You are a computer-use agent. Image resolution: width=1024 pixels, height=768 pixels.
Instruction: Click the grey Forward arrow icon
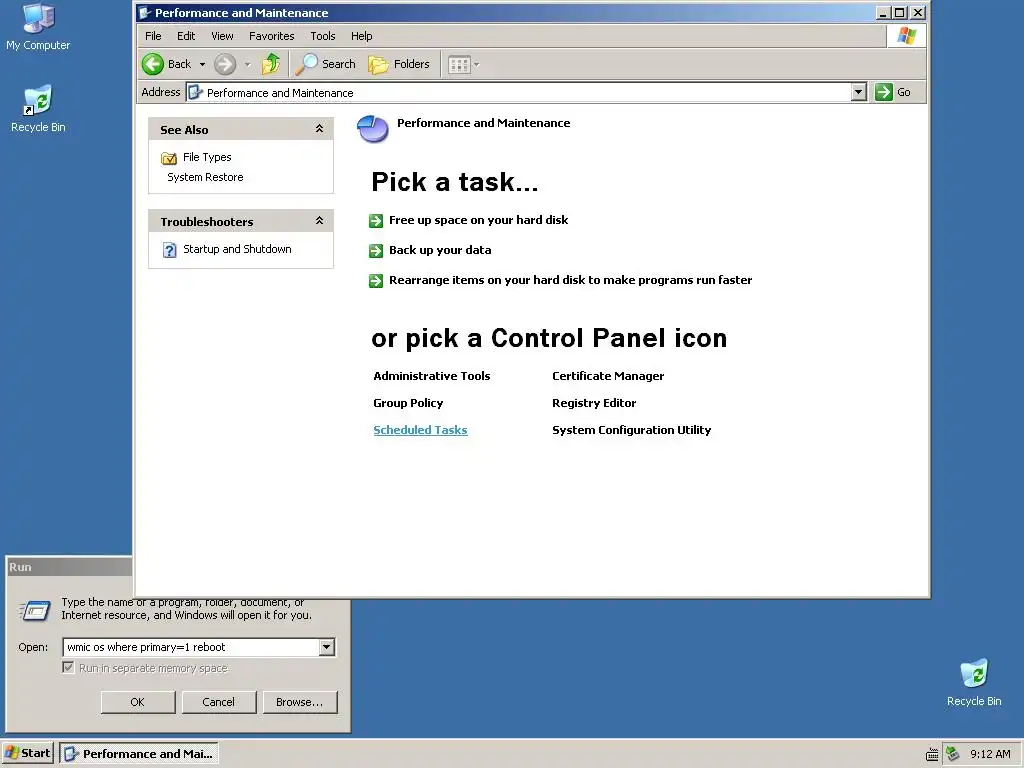225,64
